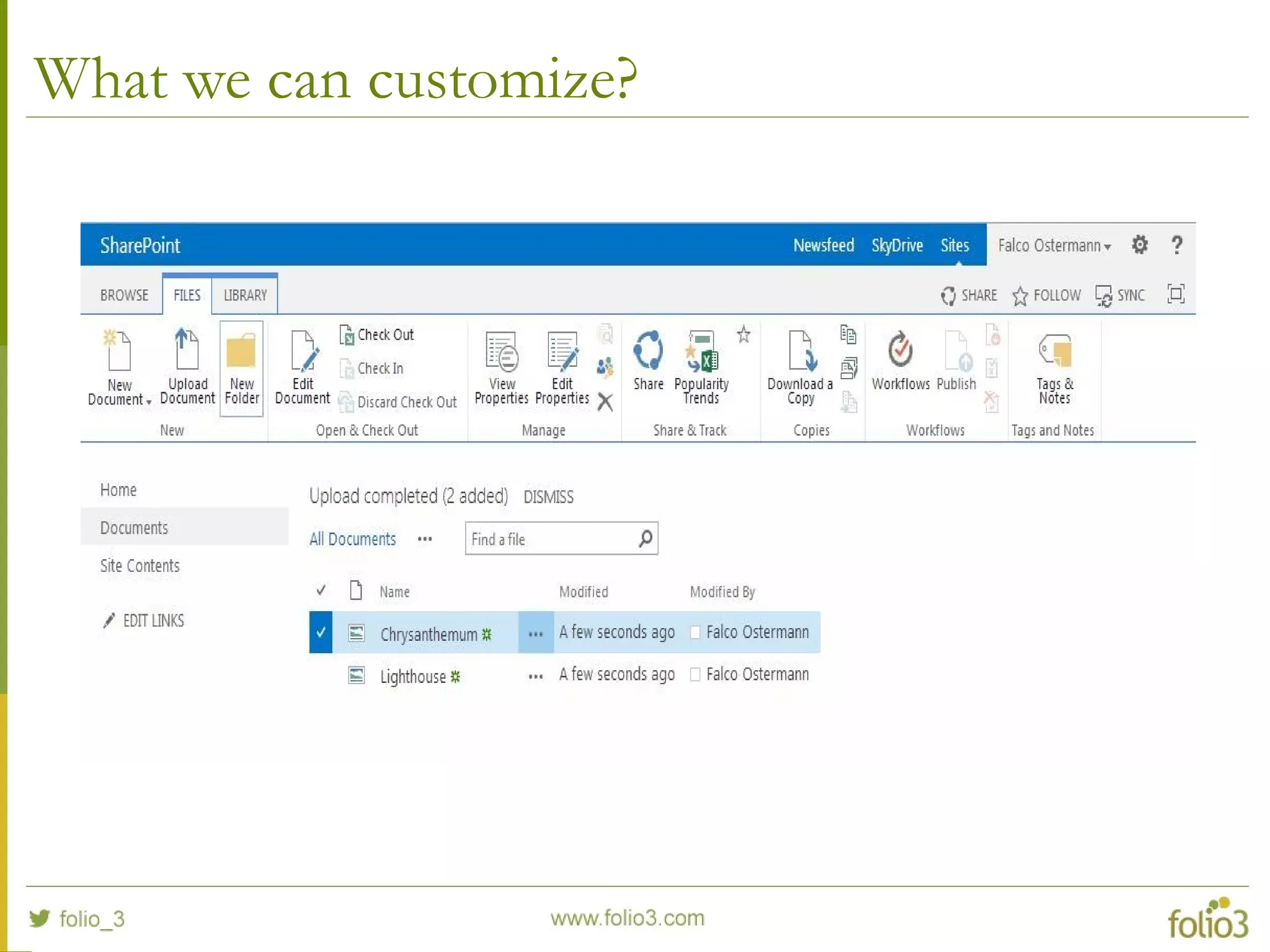Screen dimensions: 1270x952
Task: Sort by the Name column header
Action: tap(394, 592)
